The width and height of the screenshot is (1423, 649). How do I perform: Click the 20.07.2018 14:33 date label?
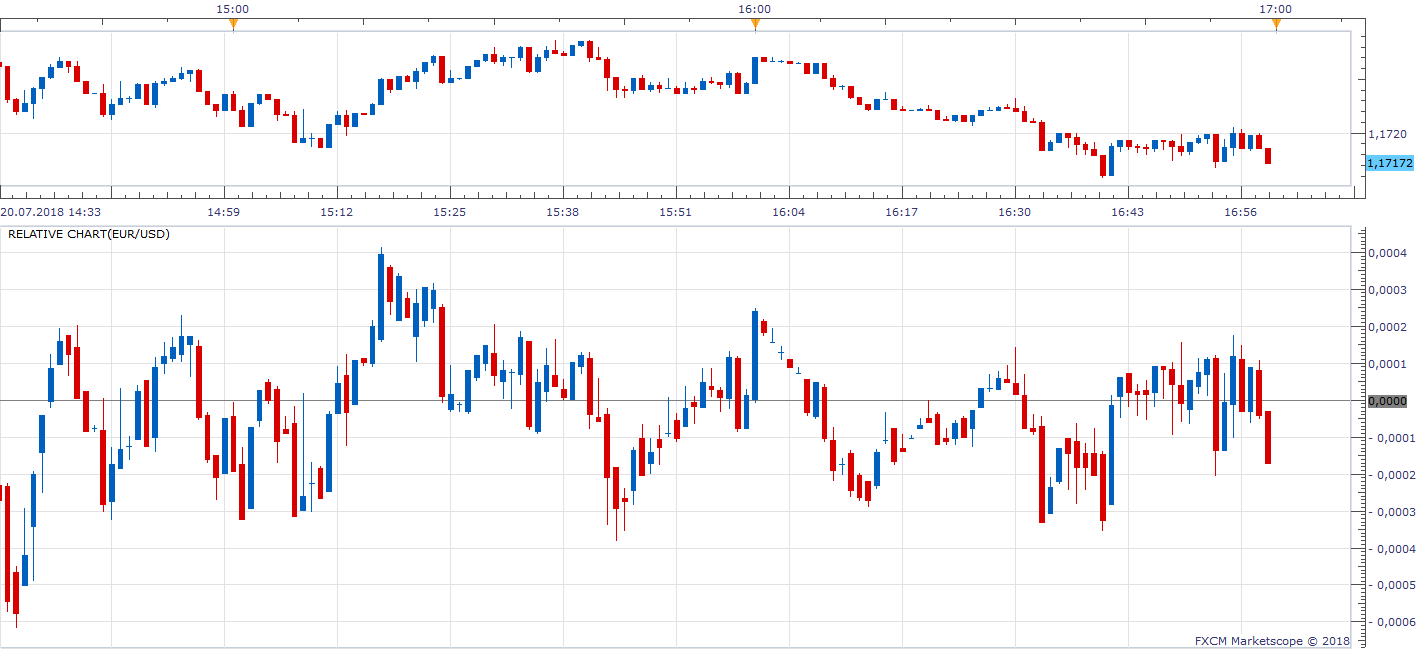point(51,212)
